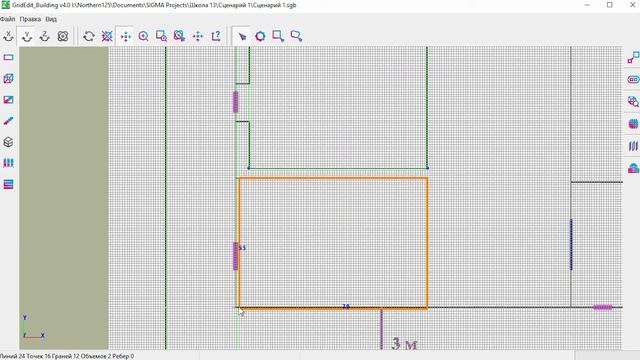Click the purple door marker labeled 55
The width and height of the screenshot is (640, 360).
pos(236,256)
